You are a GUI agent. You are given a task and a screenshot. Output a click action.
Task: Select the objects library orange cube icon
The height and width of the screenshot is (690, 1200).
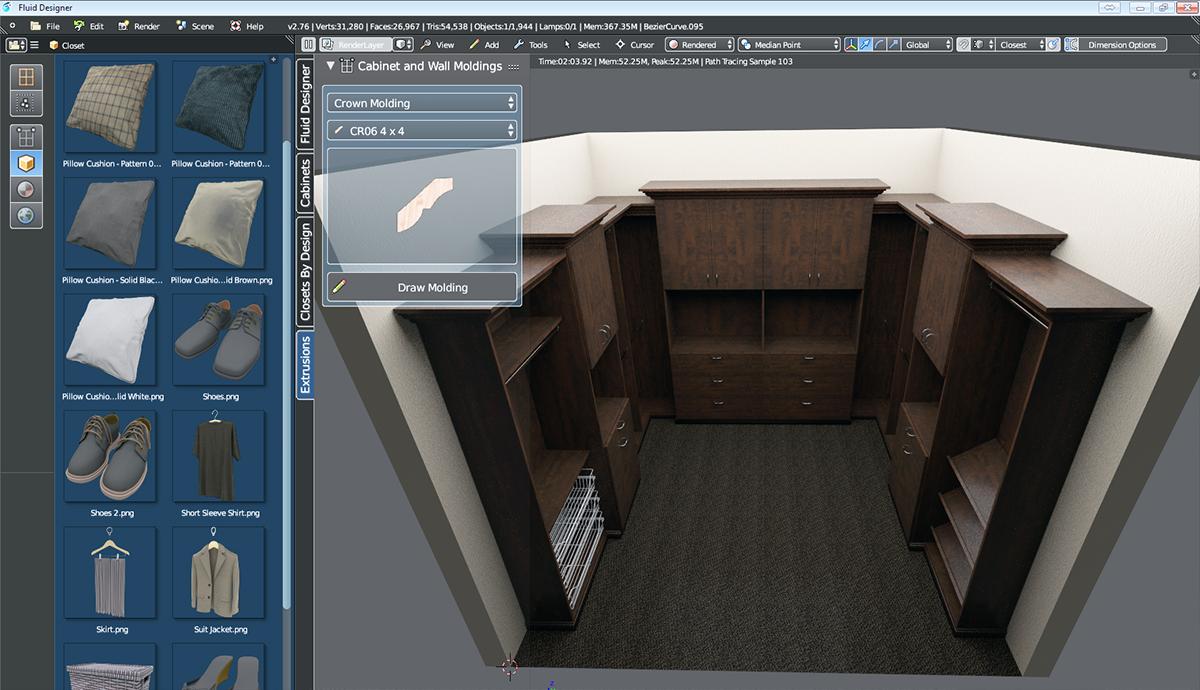[26, 163]
